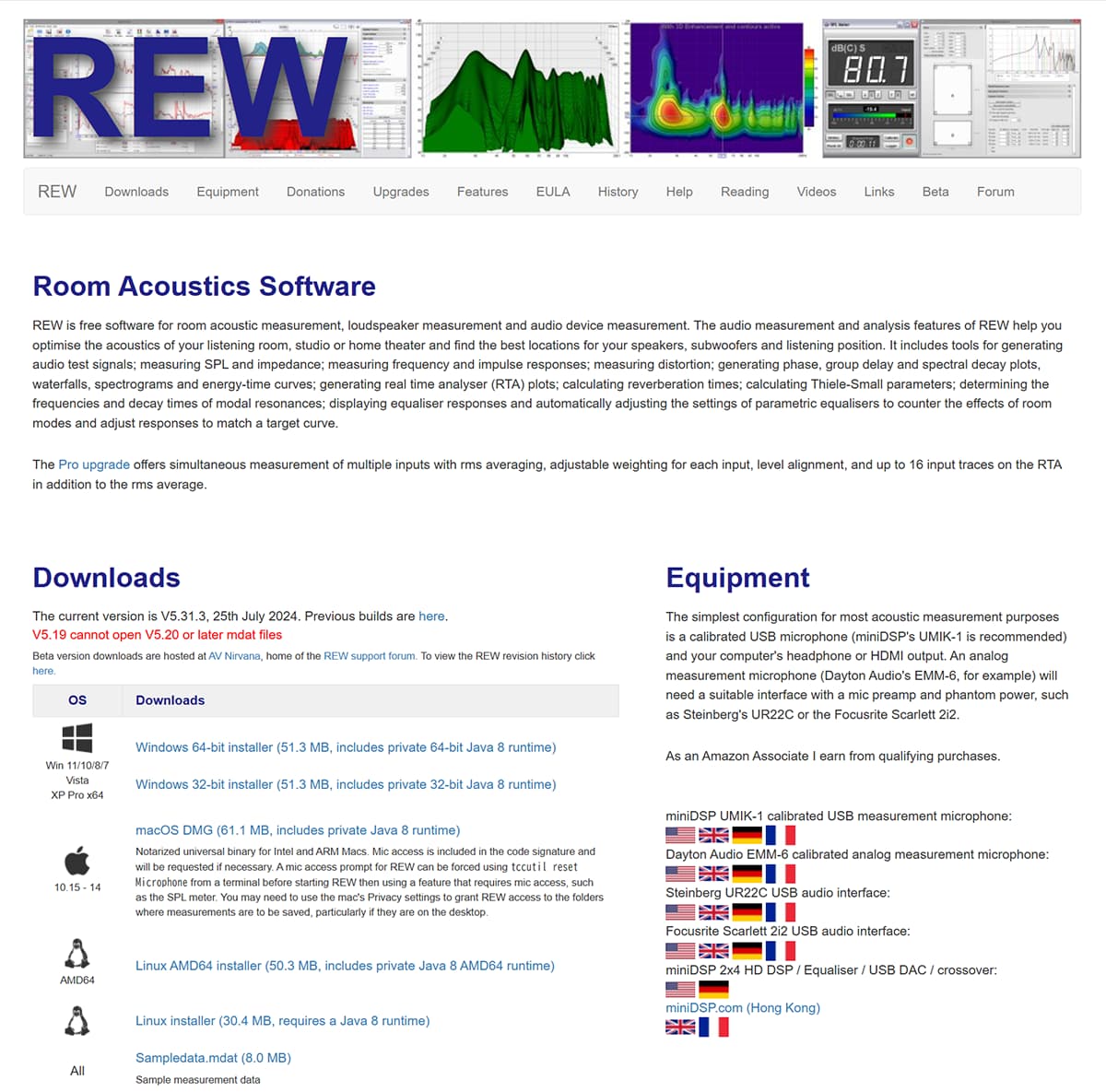
Task: Open the Pro upgrade link
Action: 94,464
